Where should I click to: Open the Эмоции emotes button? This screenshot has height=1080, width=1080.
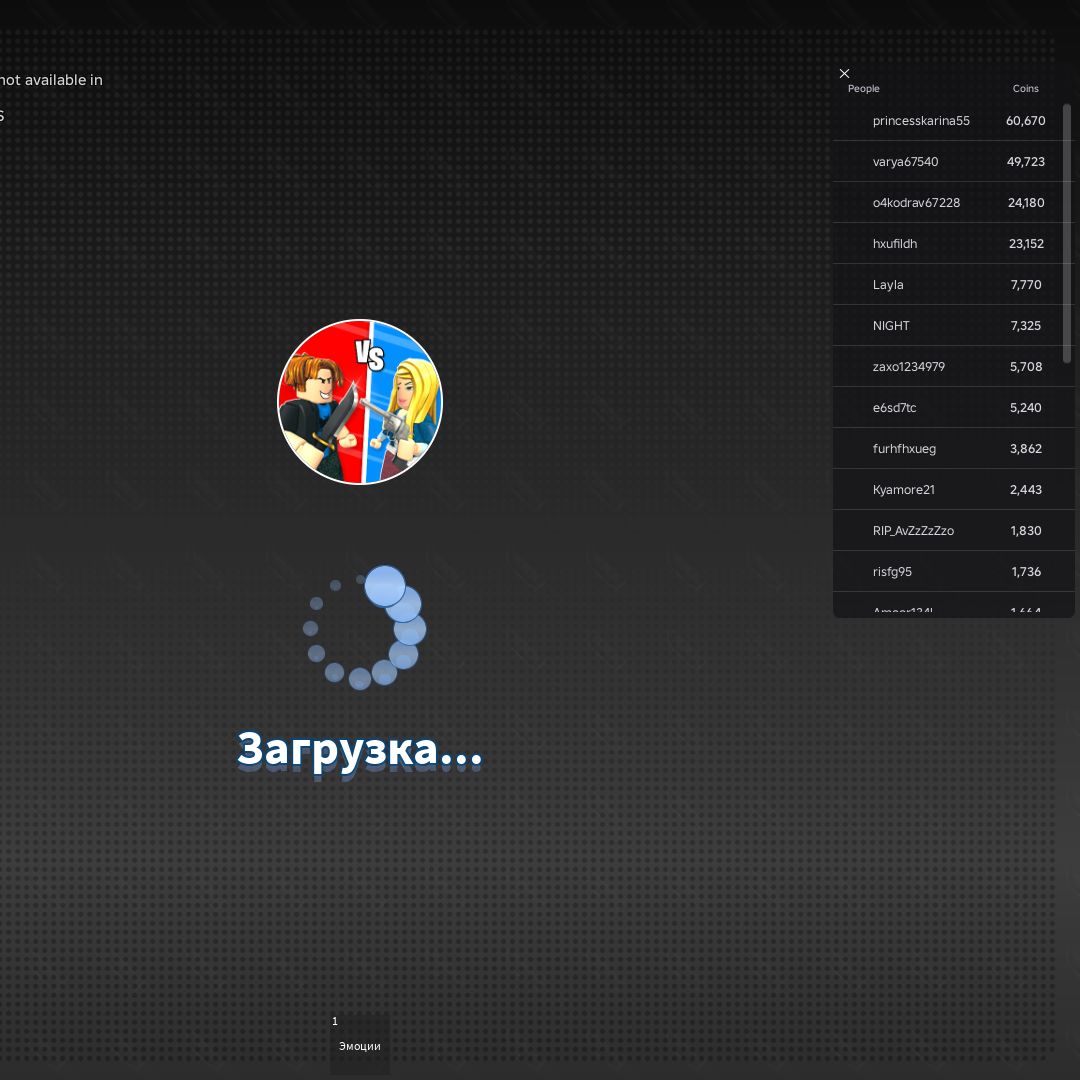(x=360, y=1043)
